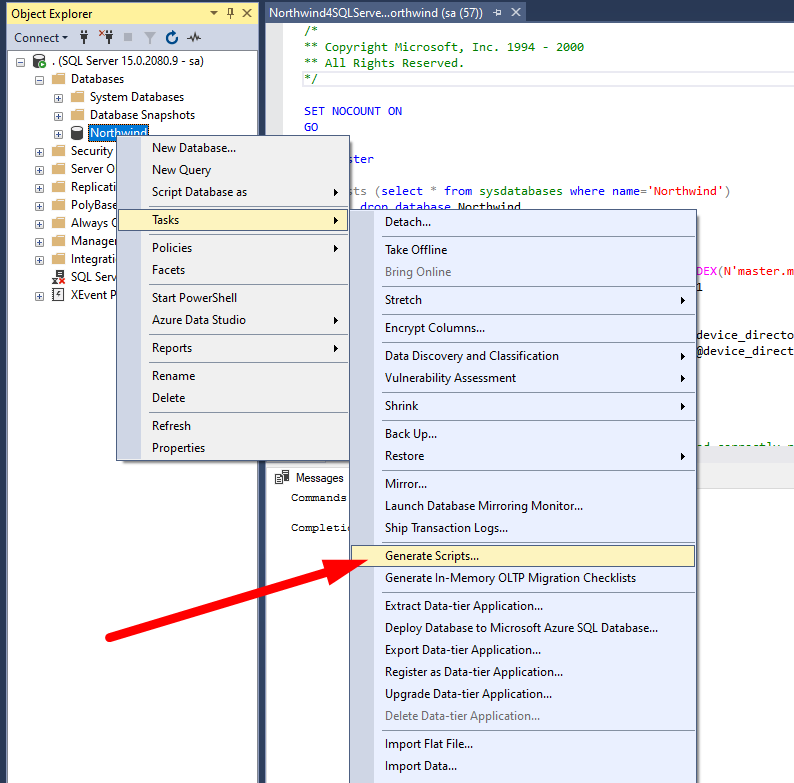Collapse the Databases folder node
The width and height of the screenshot is (794, 783).
point(39,79)
